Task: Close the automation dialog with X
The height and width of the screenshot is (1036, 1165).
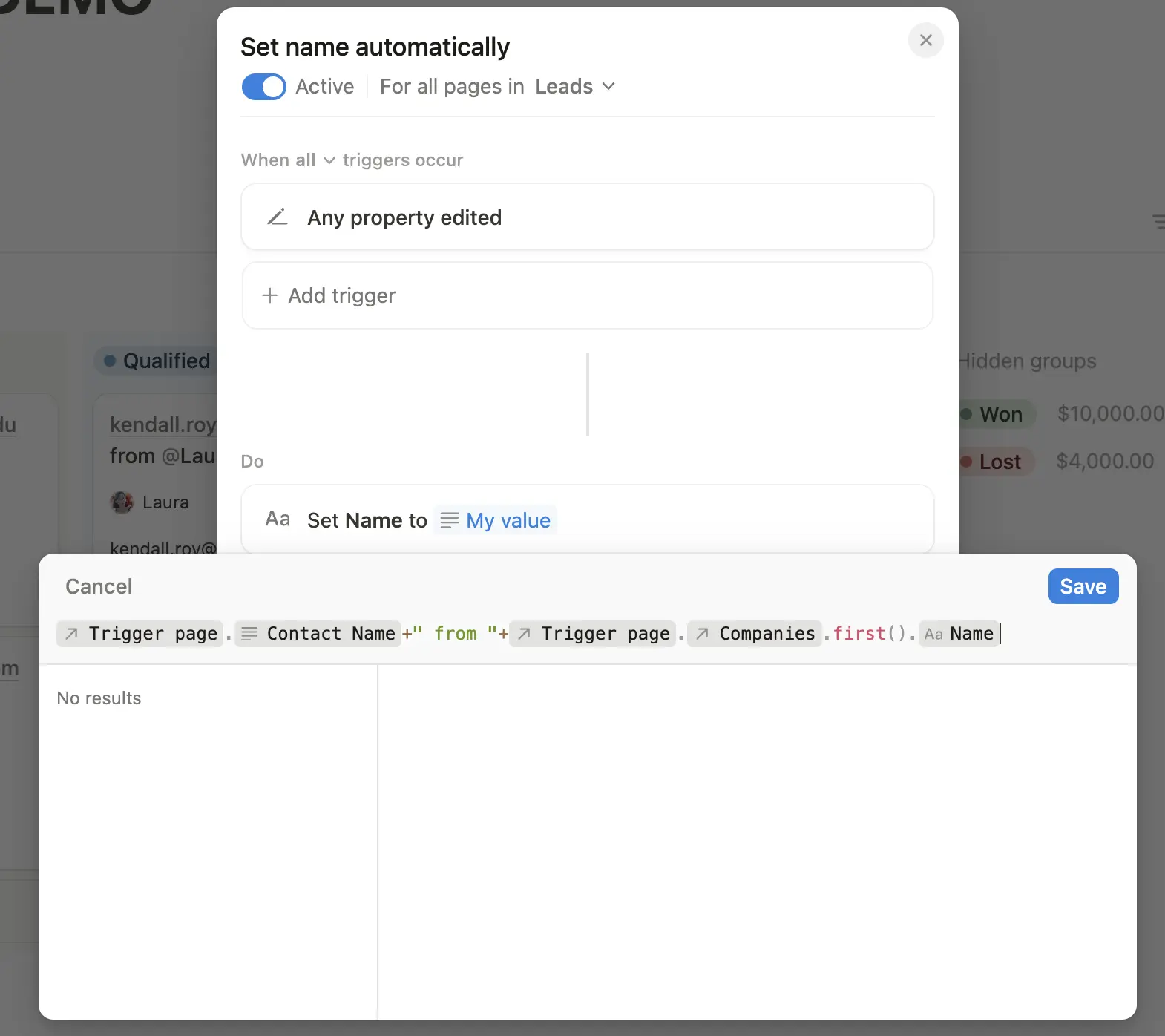Action: tap(925, 40)
